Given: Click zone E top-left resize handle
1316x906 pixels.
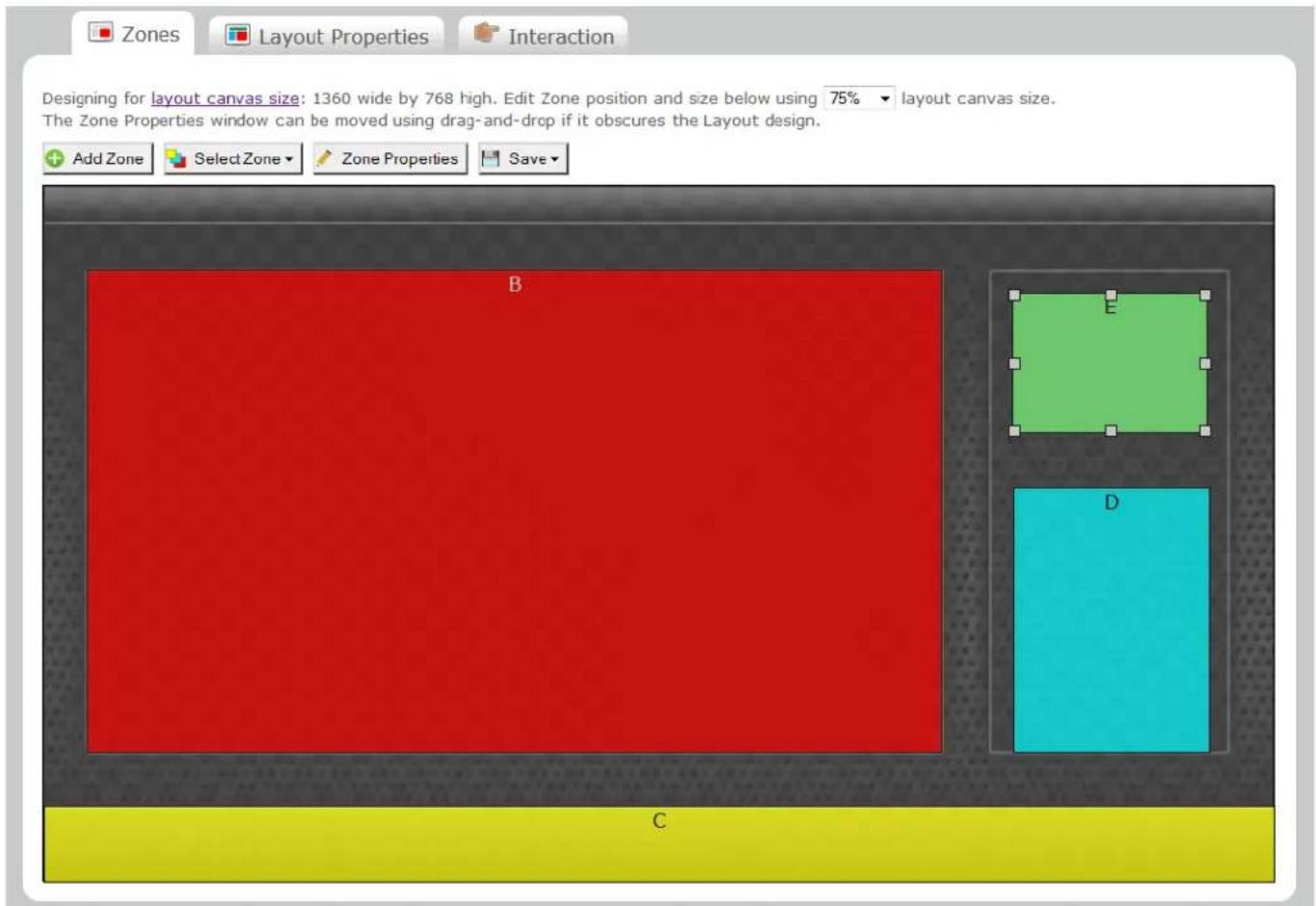Looking at the screenshot, I should [x=1014, y=295].
